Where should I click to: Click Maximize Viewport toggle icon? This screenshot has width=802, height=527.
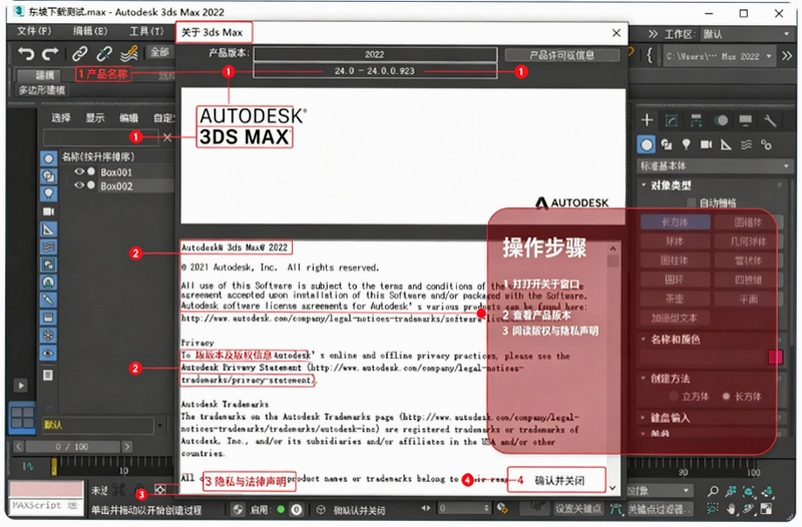tap(766, 509)
